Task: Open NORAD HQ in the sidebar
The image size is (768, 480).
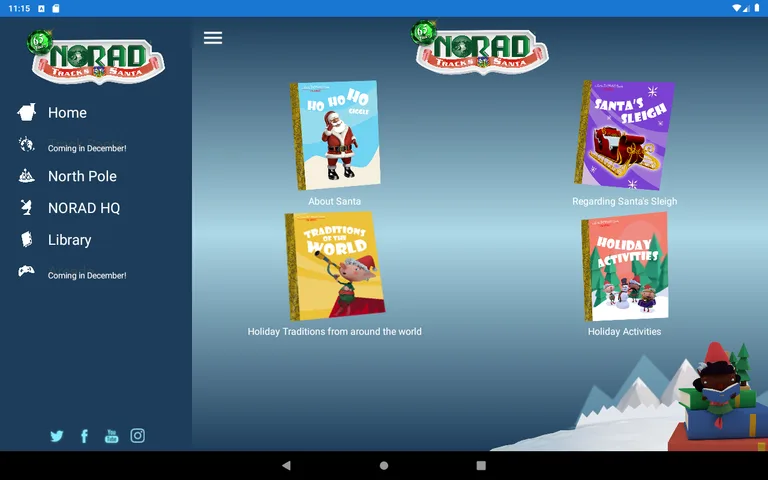Action: coord(84,208)
